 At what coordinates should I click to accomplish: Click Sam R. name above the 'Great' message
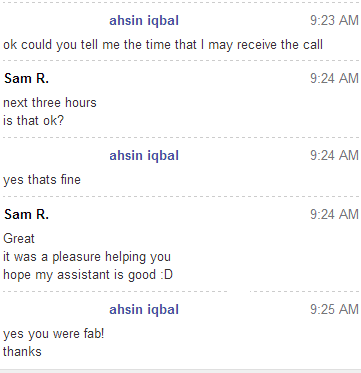click(x=26, y=215)
